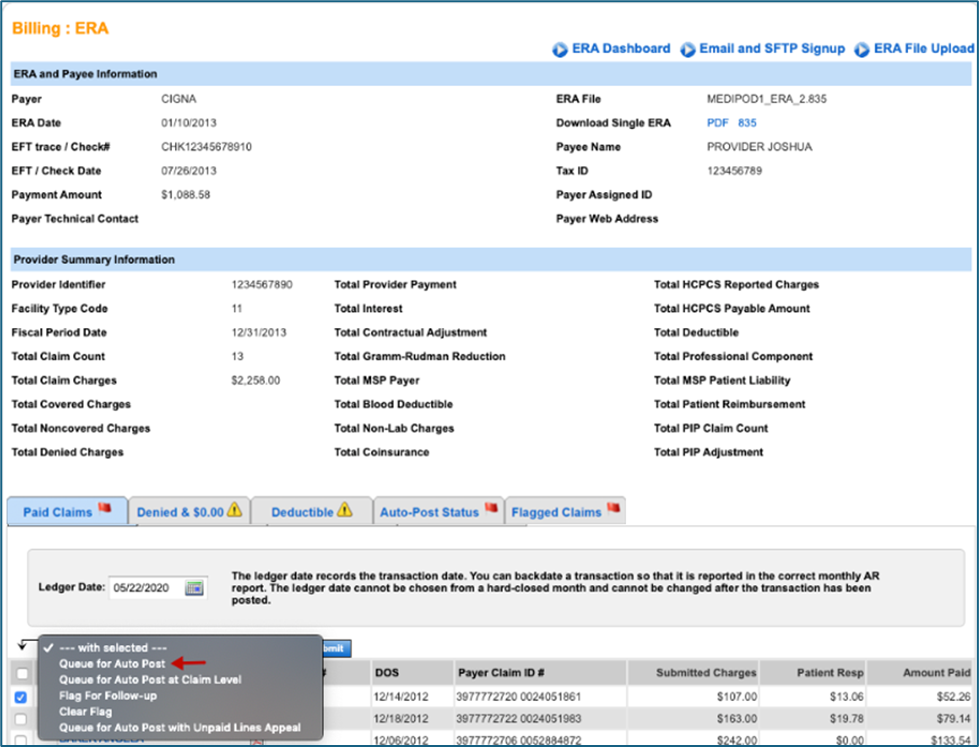Open the Ledger Date calendar picker

point(194,588)
